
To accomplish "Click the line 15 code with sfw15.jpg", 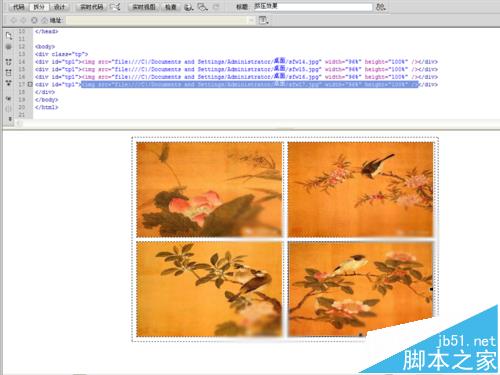I will click(236, 69).
